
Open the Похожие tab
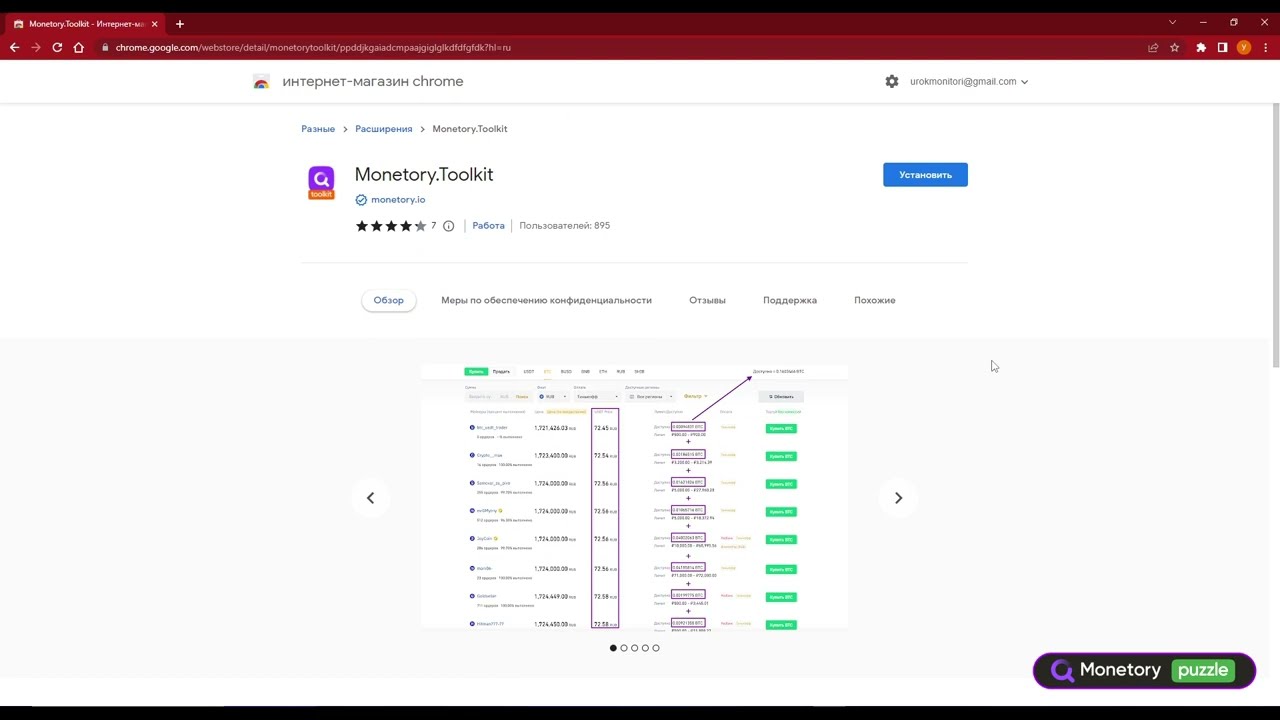[875, 300]
